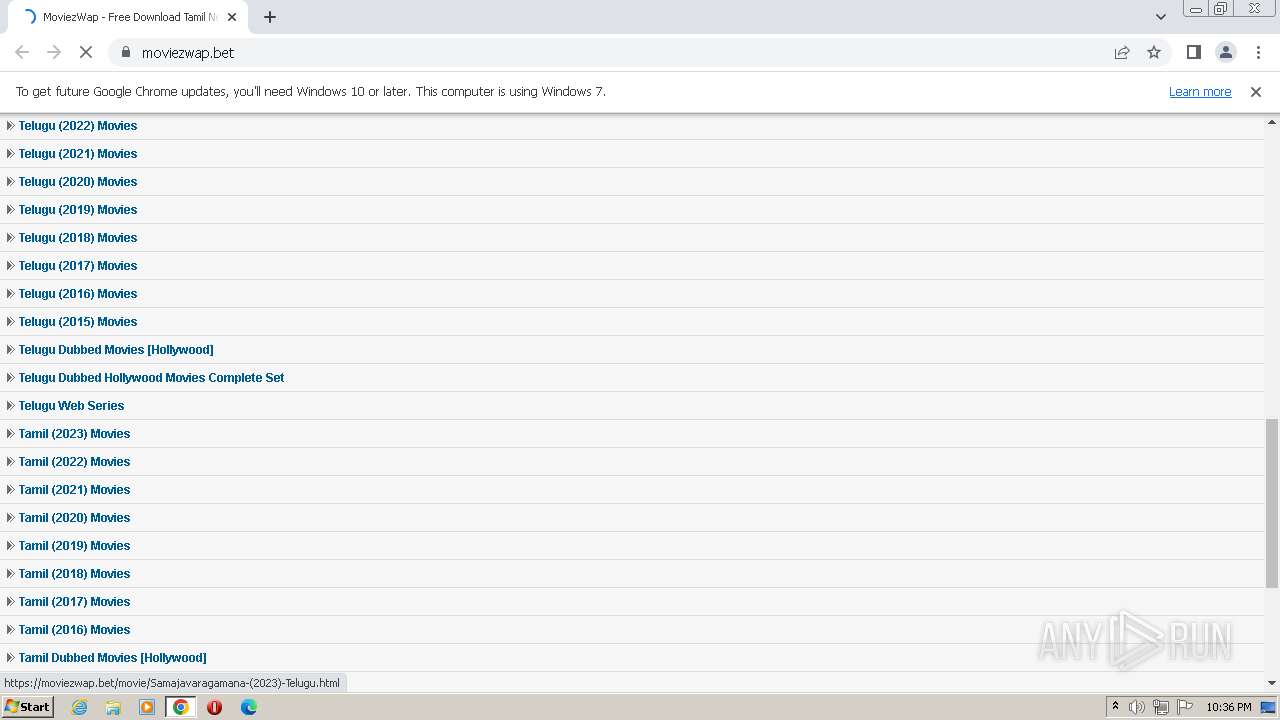The height and width of the screenshot is (720, 1280).
Task: Launch Microsoft Edge from taskbar
Action: (248, 707)
